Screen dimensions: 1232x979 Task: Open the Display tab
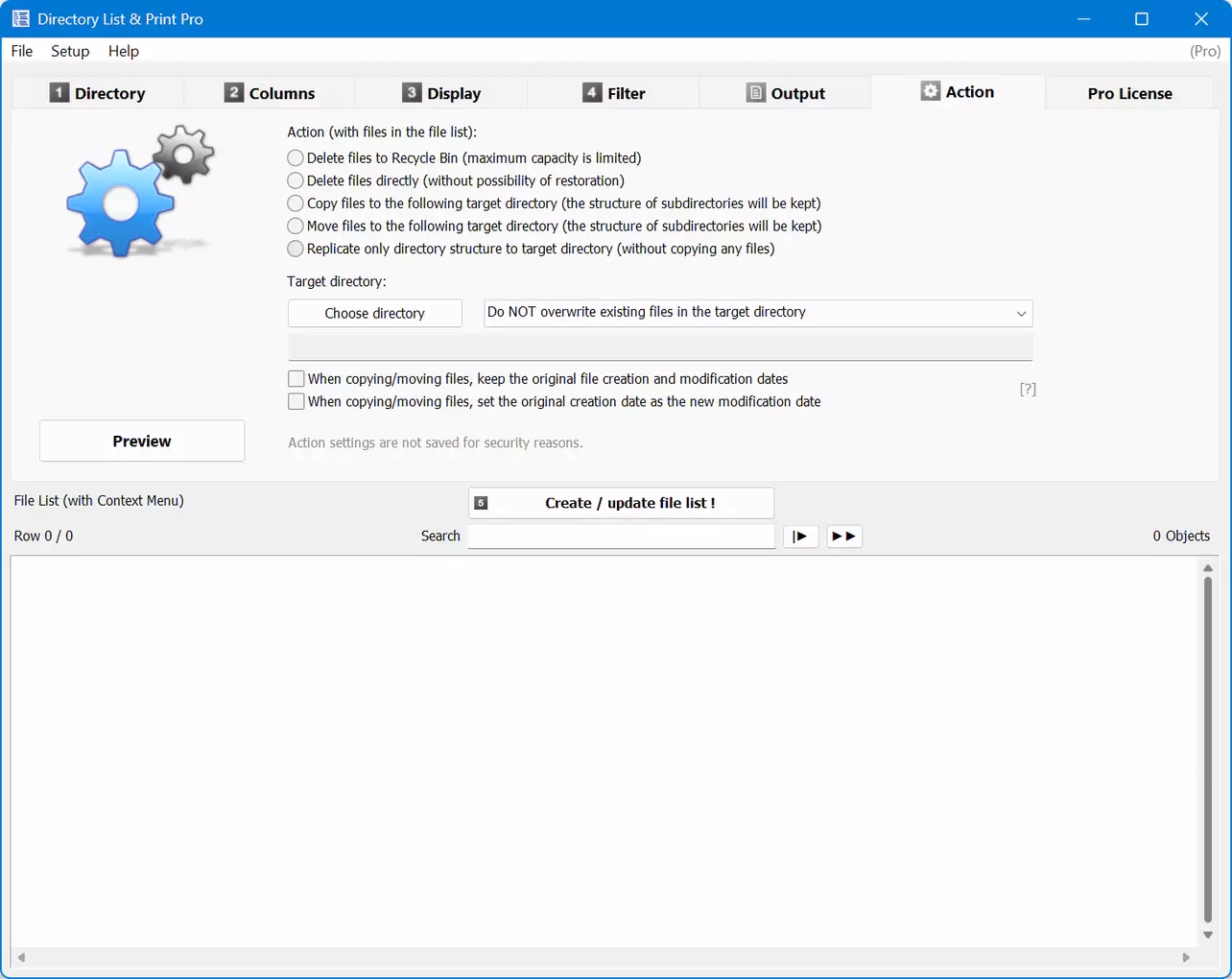coord(441,93)
